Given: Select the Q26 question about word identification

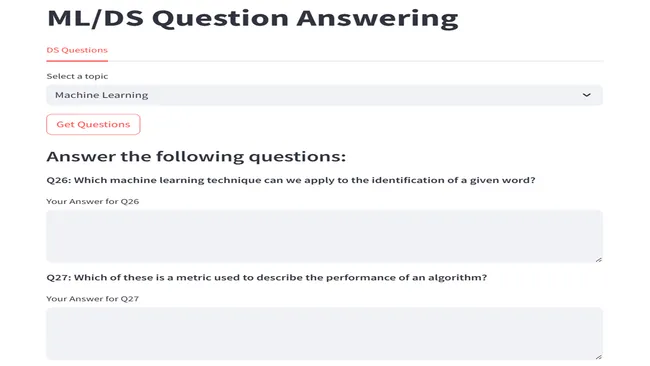Looking at the screenshot, I should tap(291, 180).
